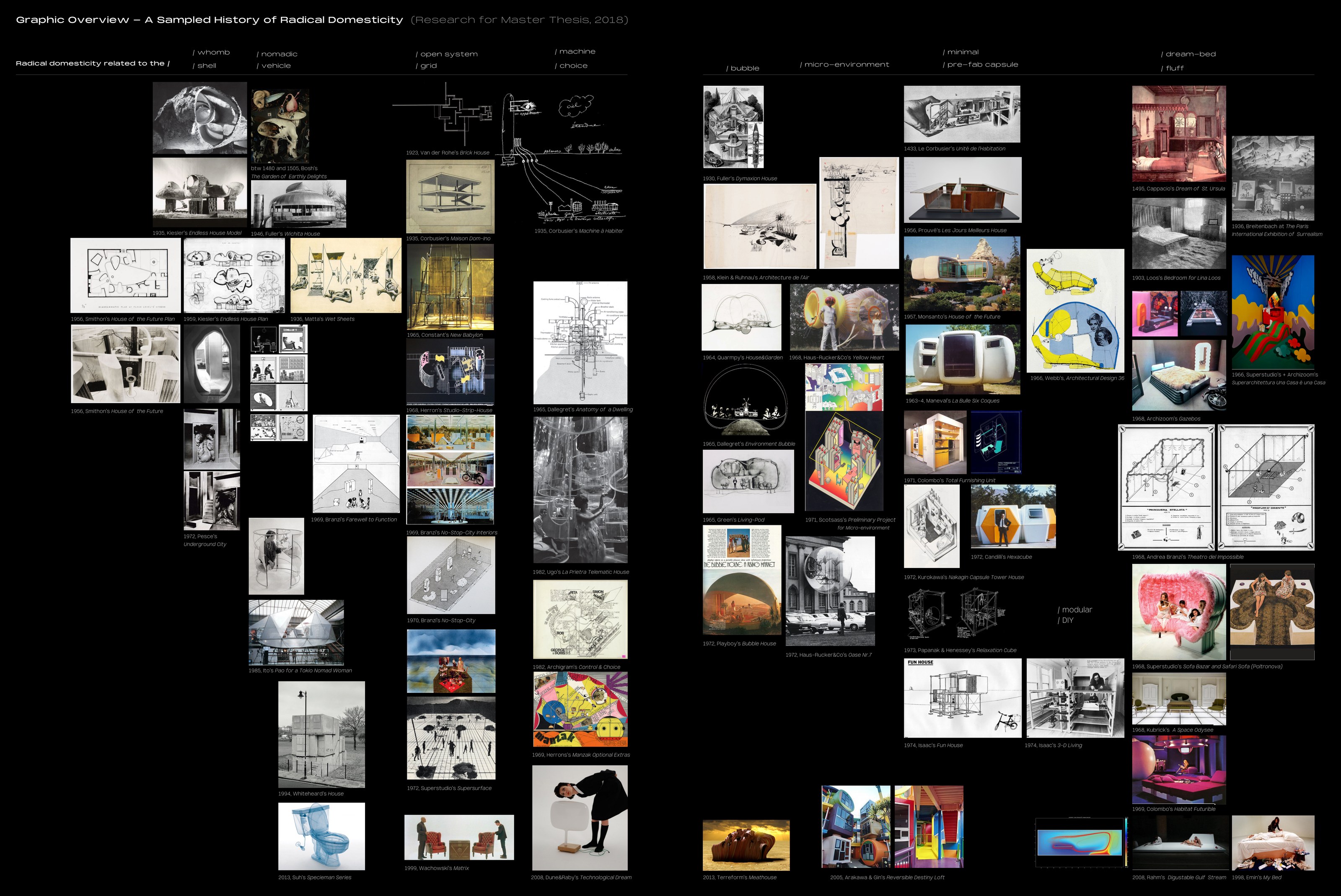Screen dimensions: 1341x896
Task: Open Whiteread's House photograph
Action: [321, 734]
